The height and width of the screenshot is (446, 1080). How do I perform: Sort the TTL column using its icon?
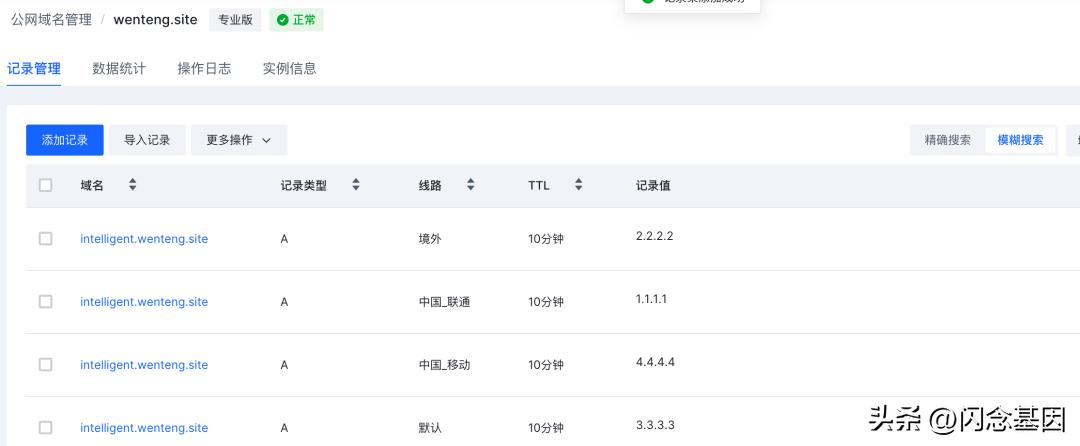pyautogui.click(x=578, y=185)
